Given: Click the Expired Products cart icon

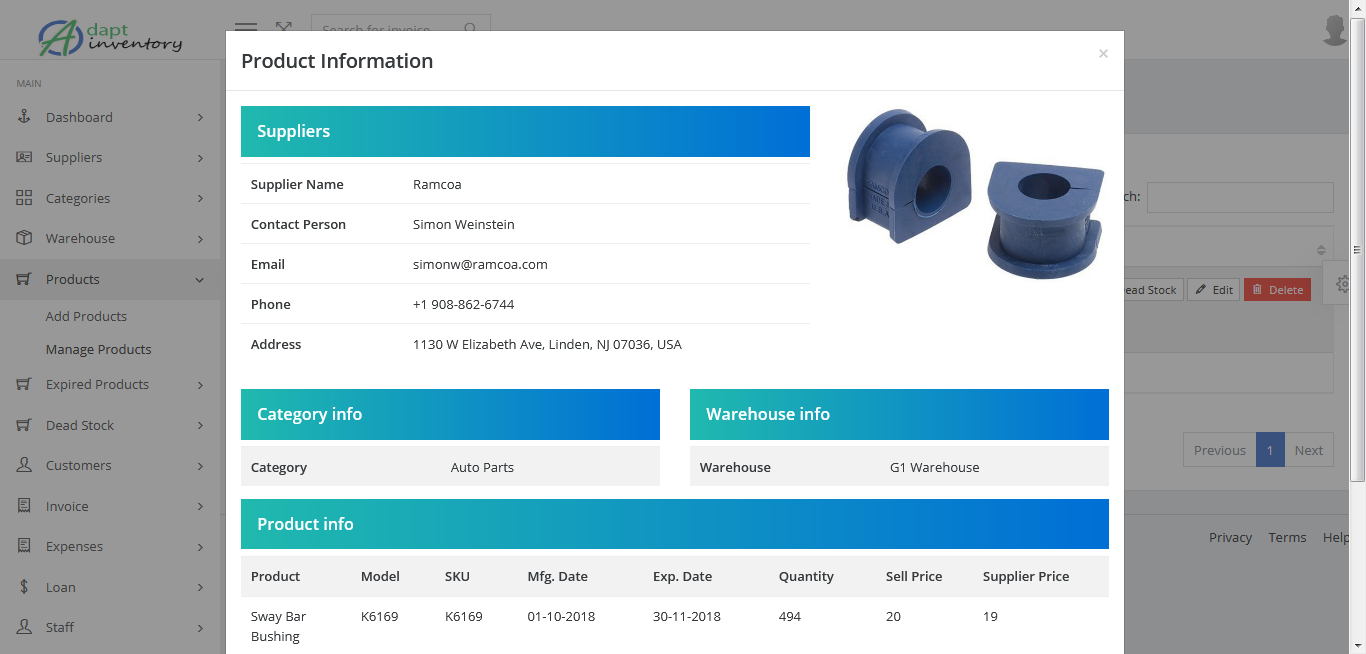Looking at the screenshot, I should coord(24,384).
